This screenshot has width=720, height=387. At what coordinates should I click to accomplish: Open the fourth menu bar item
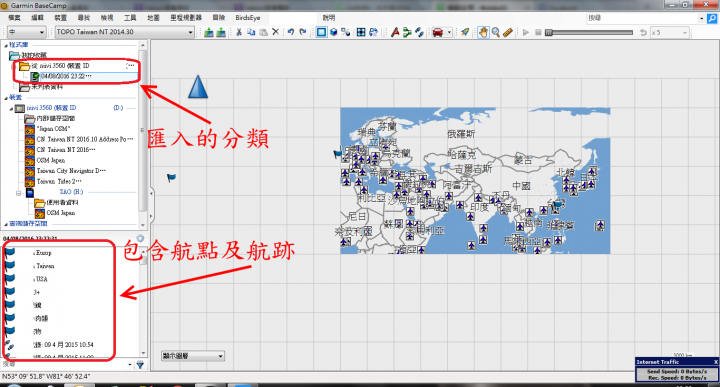click(x=84, y=17)
